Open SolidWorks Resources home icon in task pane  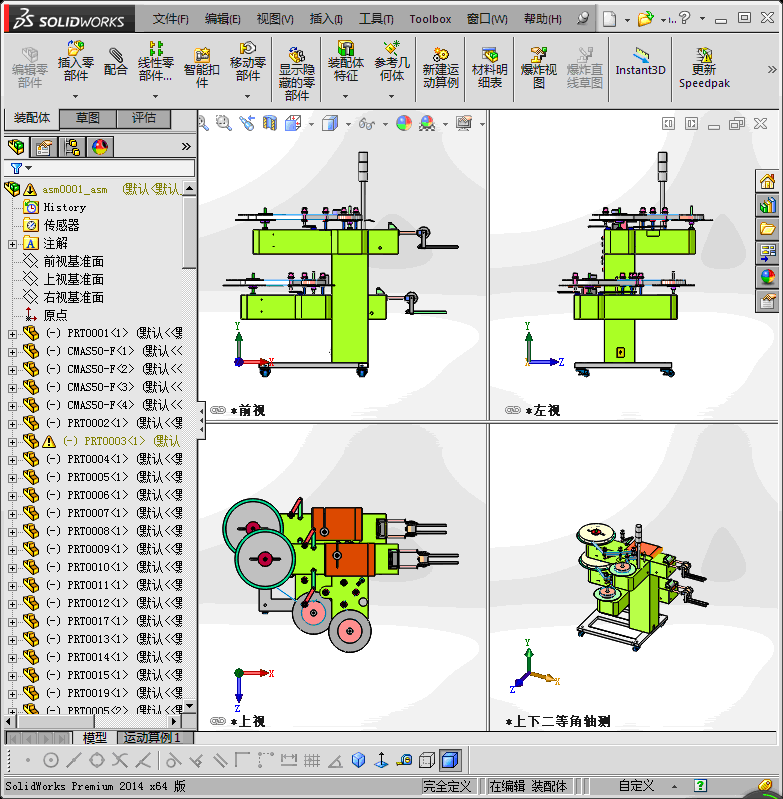(767, 181)
